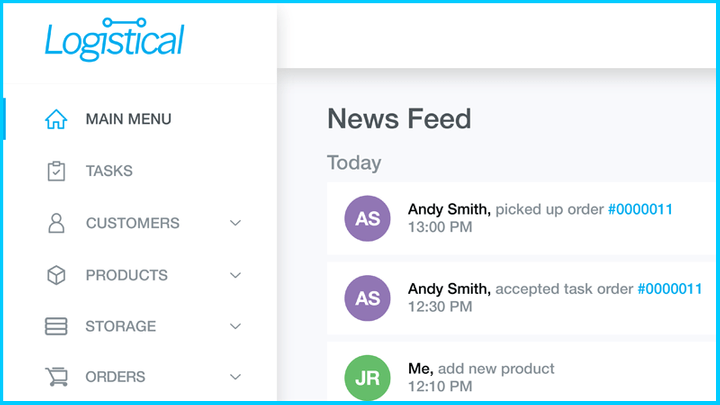
Task: Click the Storage stack icon
Action: pos(56,326)
